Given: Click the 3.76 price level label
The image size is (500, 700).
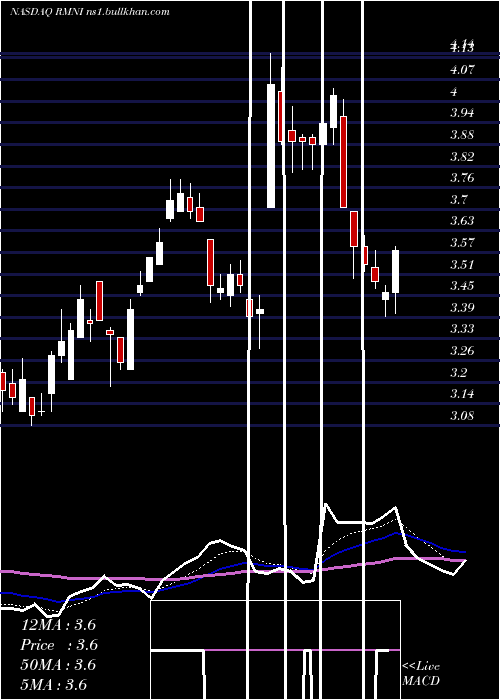Looking at the screenshot, I should 462,178.
